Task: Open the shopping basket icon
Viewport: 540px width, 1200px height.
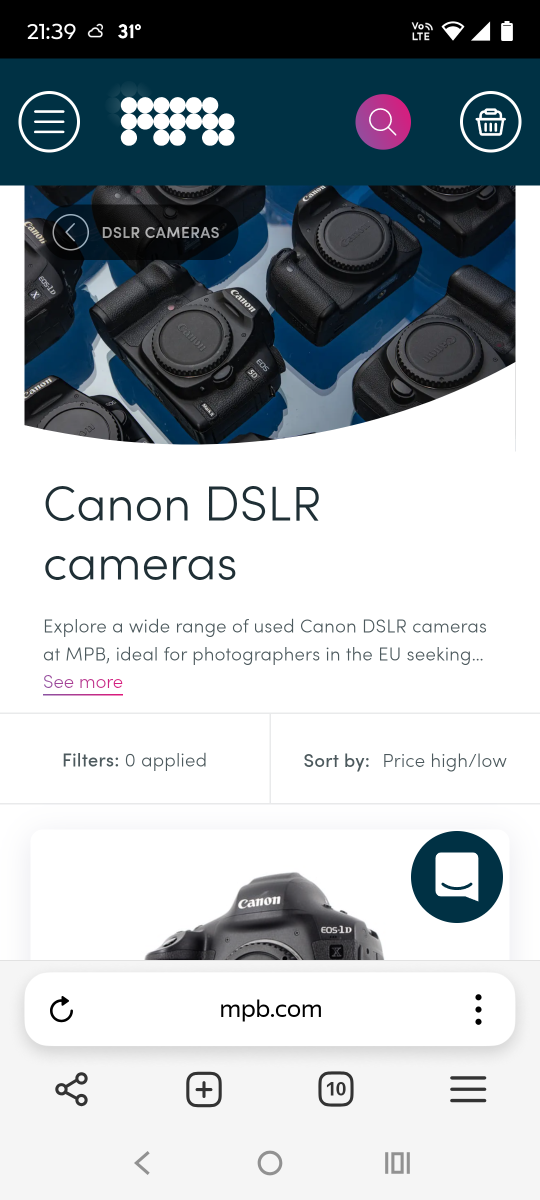Action: click(490, 122)
